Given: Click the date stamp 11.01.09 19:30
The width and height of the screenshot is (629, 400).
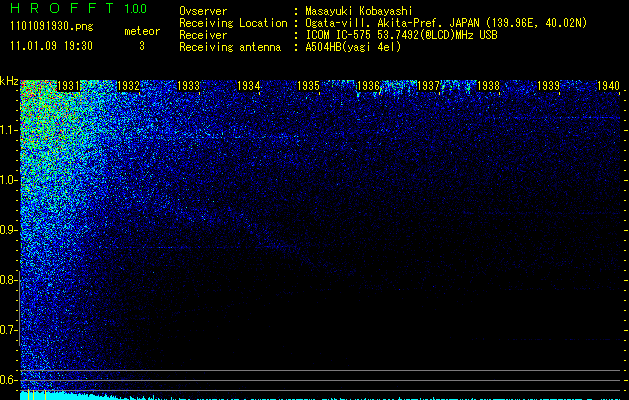Looking at the screenshot, I should click(x=51, y=46).
